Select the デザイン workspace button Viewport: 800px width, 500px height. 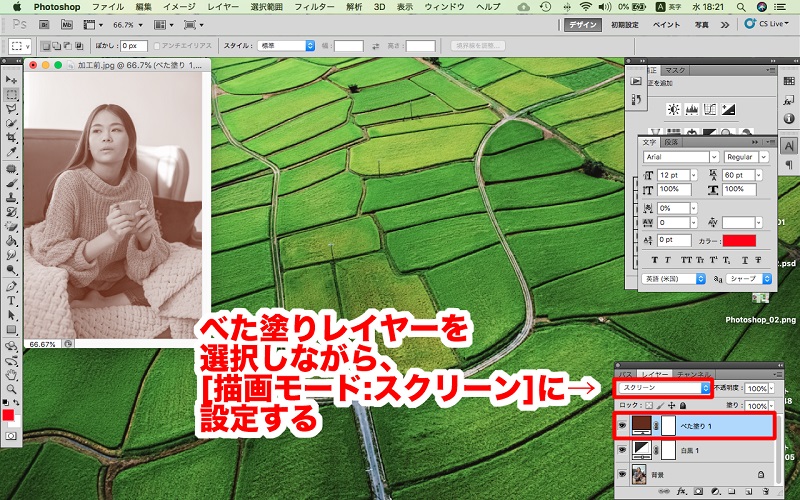coord(583,25)
